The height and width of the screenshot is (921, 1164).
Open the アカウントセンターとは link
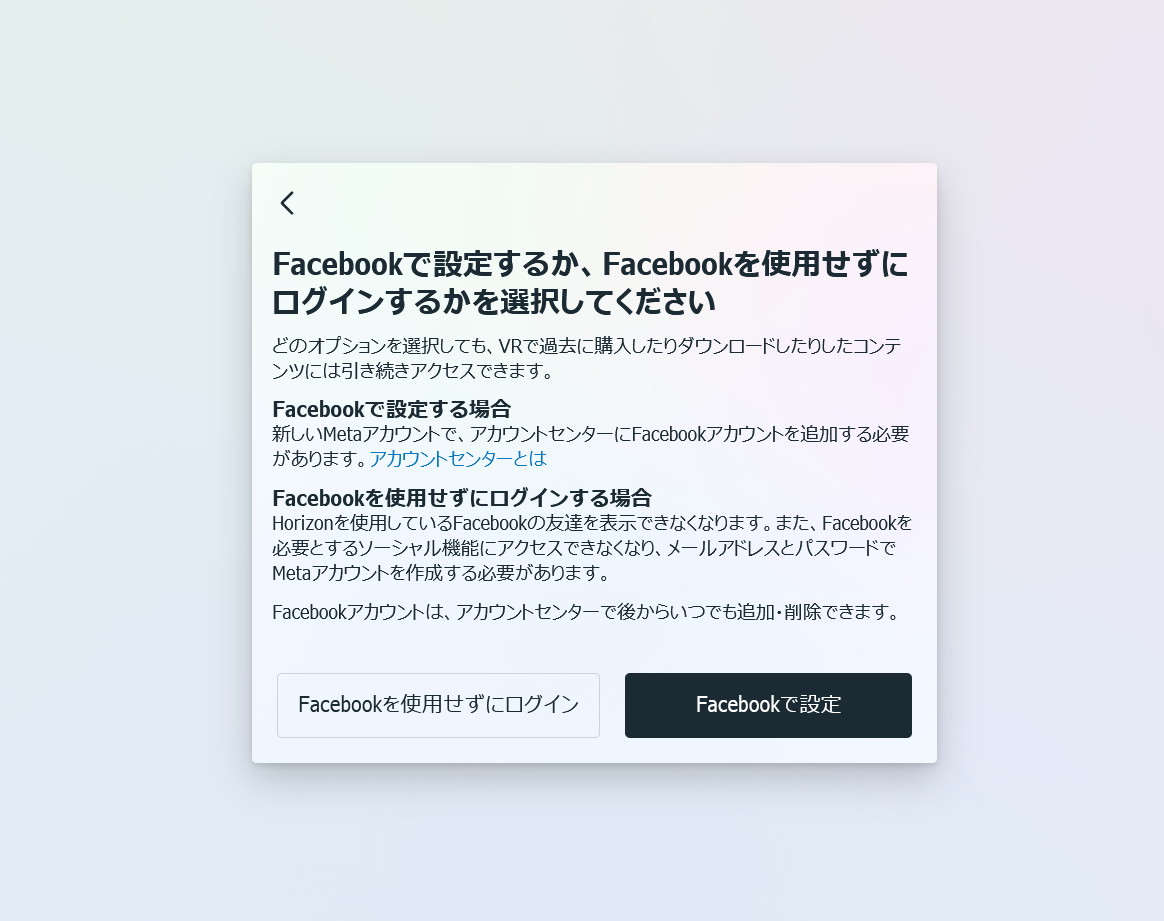click(x=458, y=459)
